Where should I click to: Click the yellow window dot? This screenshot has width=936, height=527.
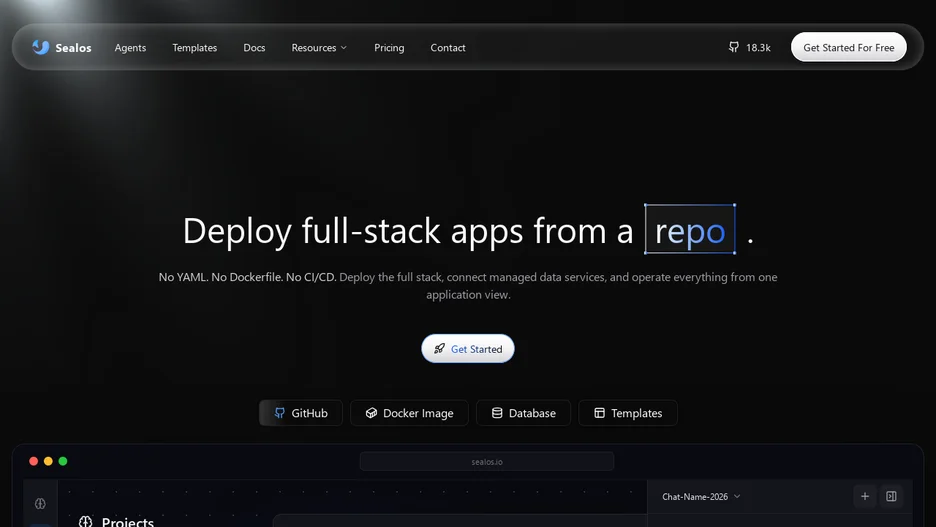point(48,461)
